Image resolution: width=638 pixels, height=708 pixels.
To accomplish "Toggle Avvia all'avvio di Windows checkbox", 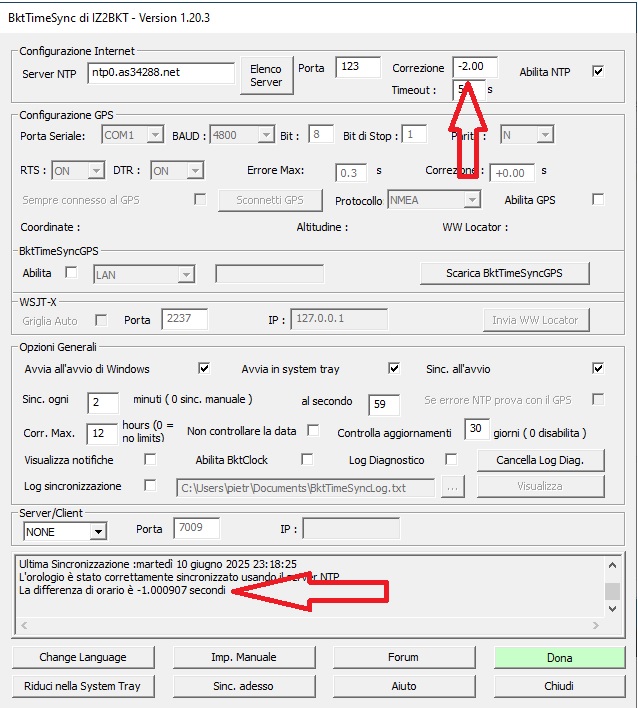I will 205,368.
